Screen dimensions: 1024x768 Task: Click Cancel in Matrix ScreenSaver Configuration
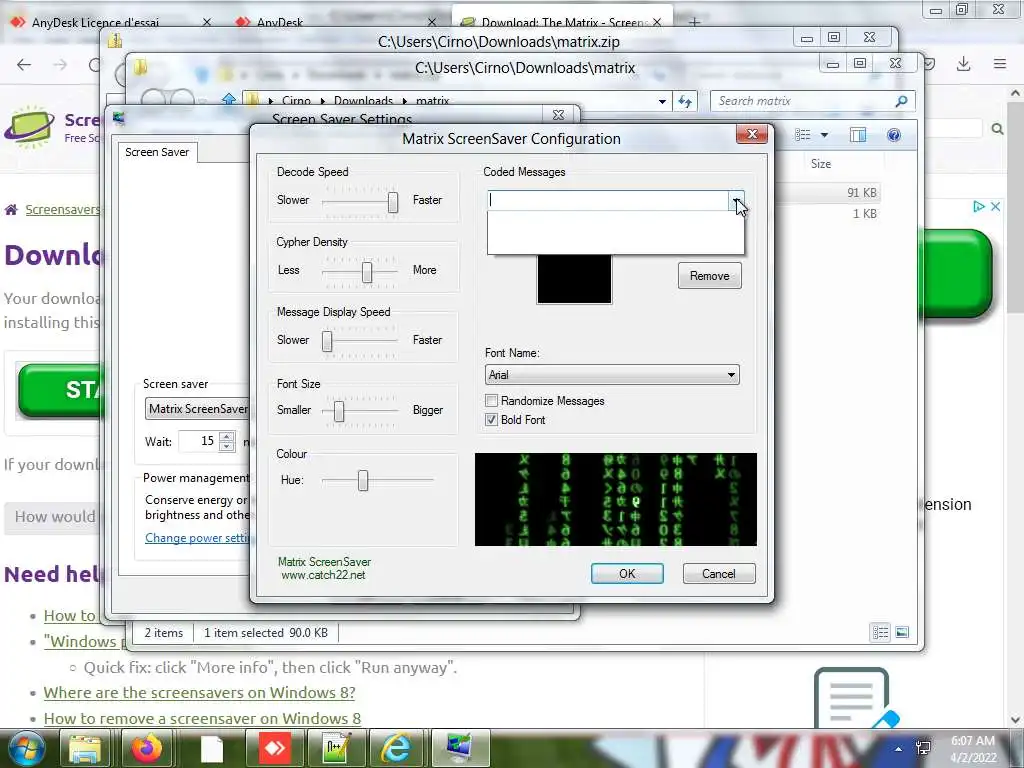pos(718,573)
